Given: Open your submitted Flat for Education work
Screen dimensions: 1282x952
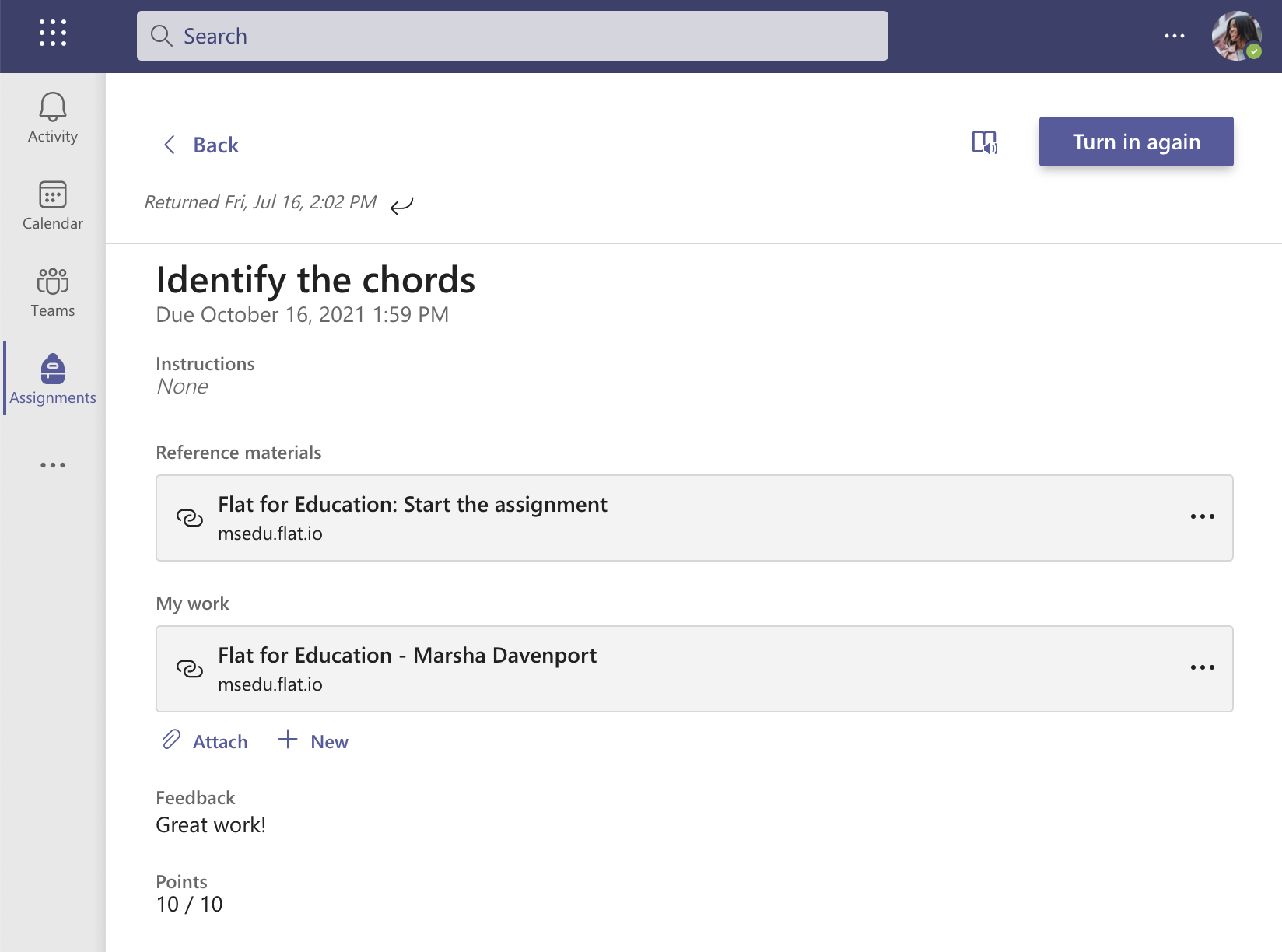Looking at the screenshot, I should point(407,655).
